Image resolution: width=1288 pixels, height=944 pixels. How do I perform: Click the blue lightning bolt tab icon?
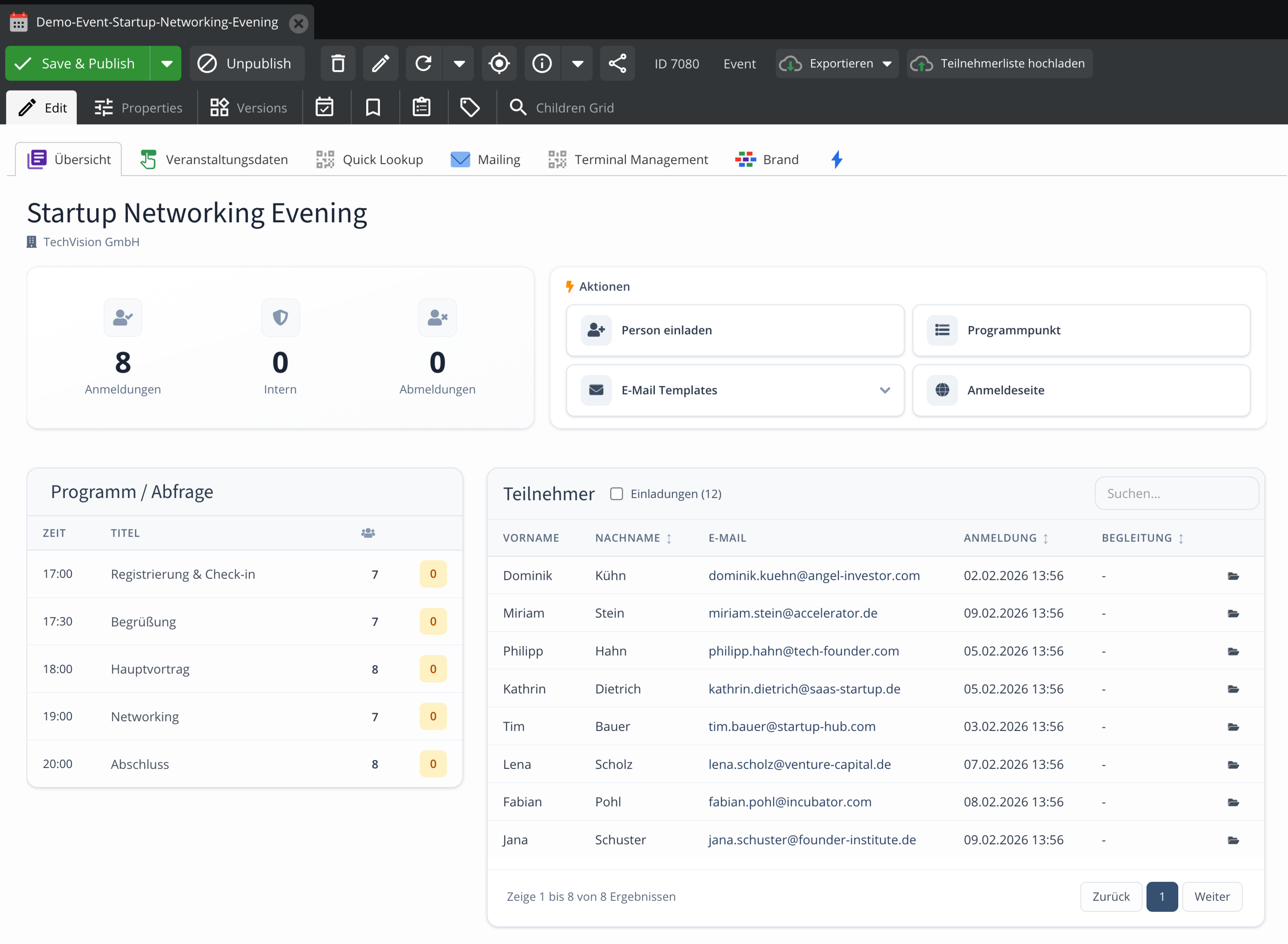coord(836,160)
